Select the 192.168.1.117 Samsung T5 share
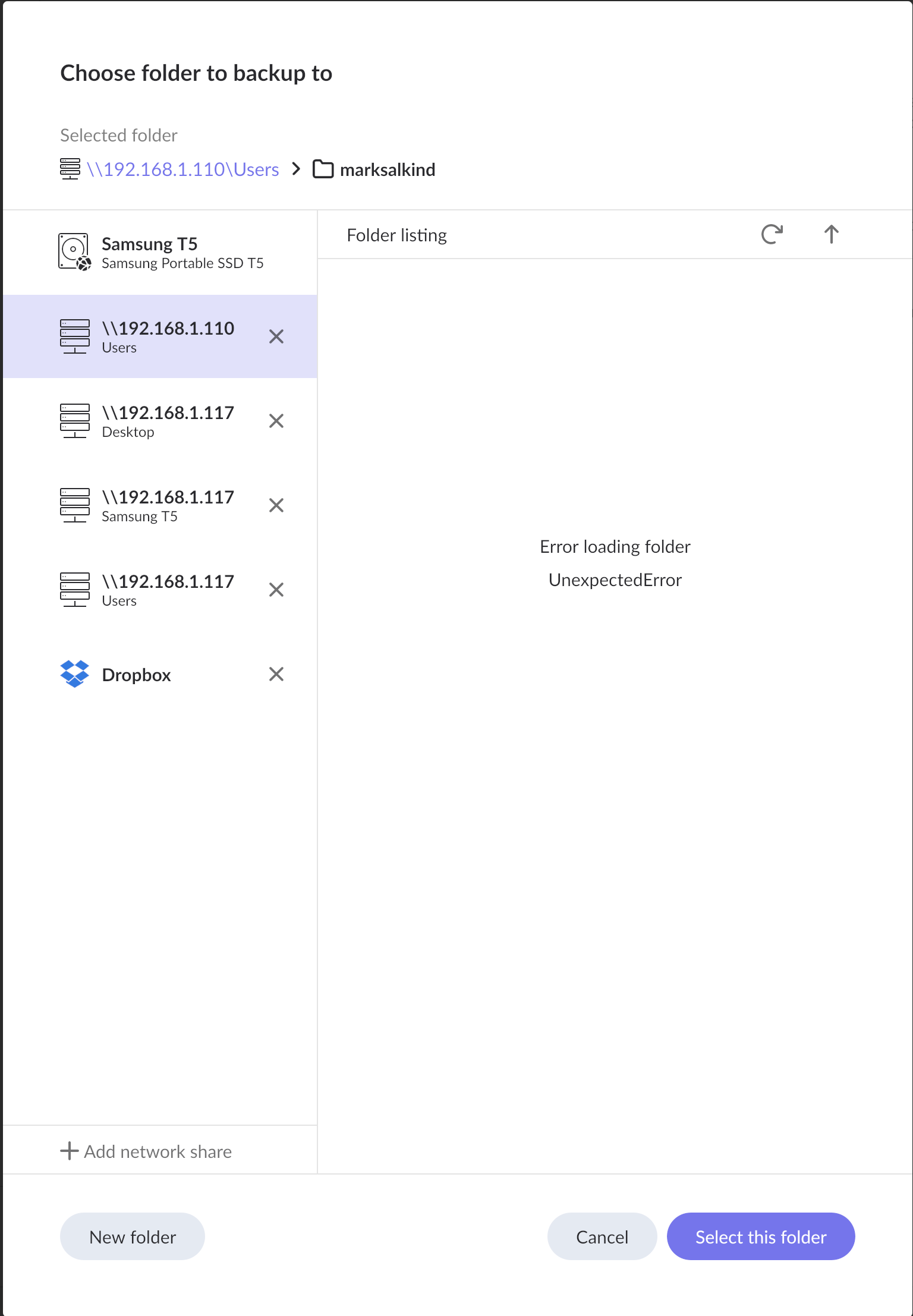 tap(160, 506)
